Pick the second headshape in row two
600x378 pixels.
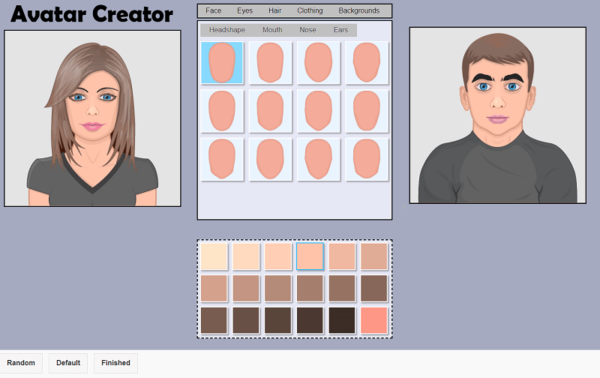[x=270, y=111]
